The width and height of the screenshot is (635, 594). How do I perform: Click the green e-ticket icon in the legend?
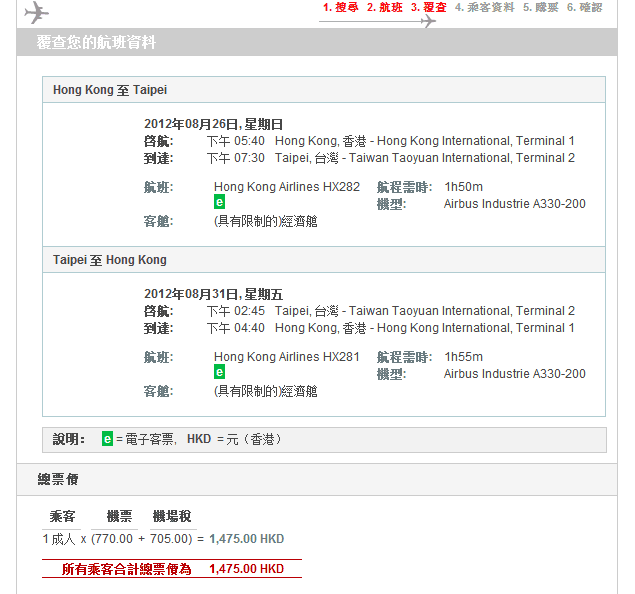(107, 439)
